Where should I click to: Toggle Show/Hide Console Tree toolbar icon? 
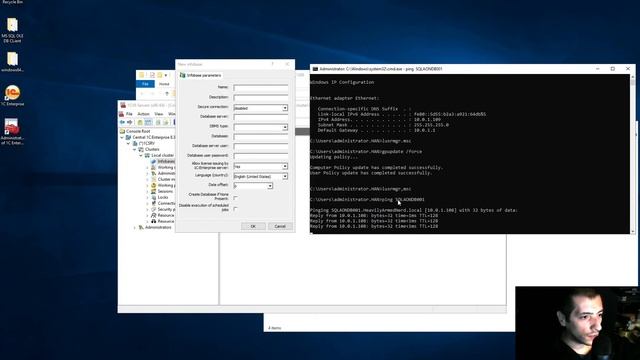[x=148, y=122]
